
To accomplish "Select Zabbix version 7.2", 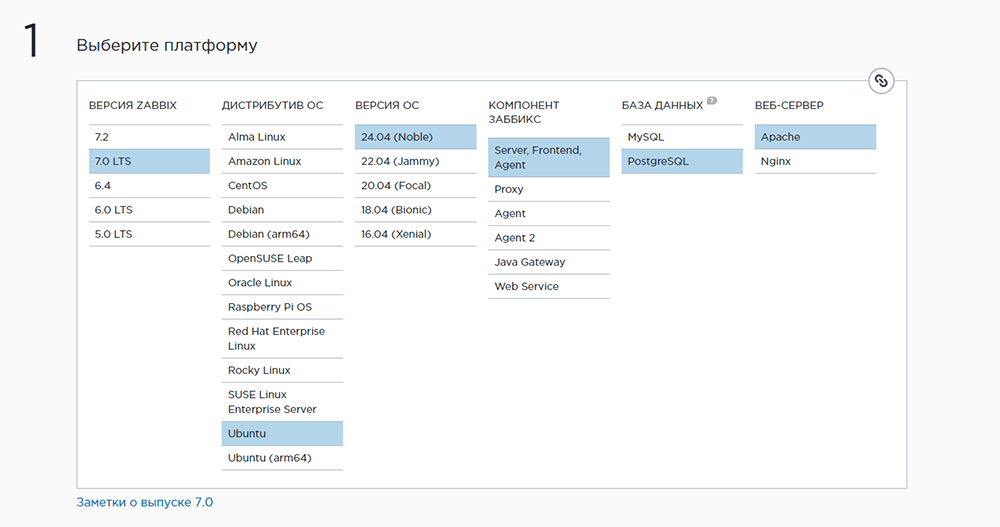I will (149, 137).
